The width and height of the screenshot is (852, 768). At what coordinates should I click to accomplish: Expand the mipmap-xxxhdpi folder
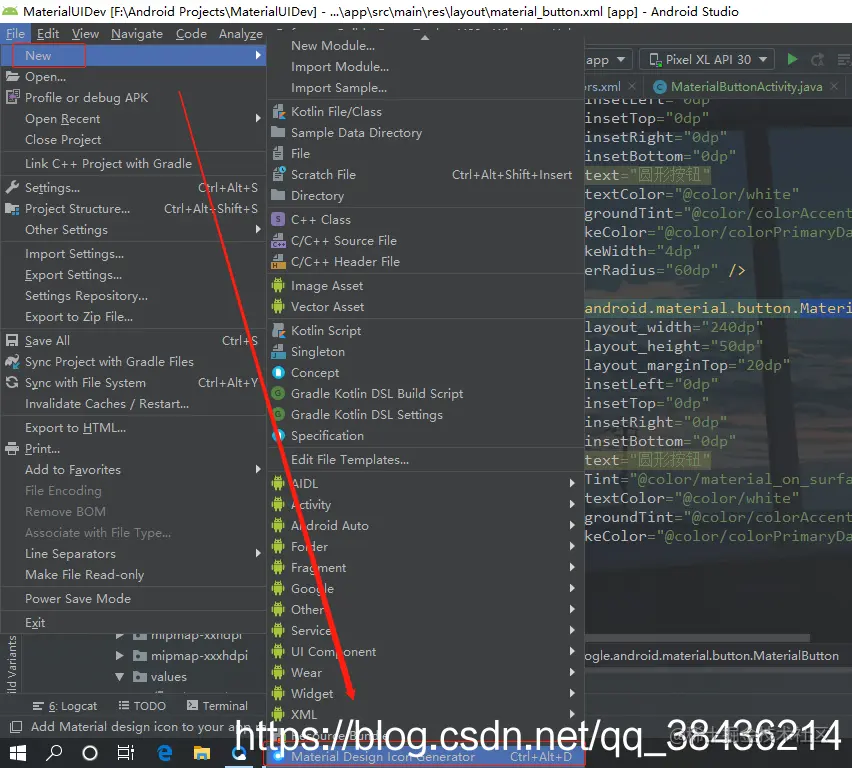(120, 655)
